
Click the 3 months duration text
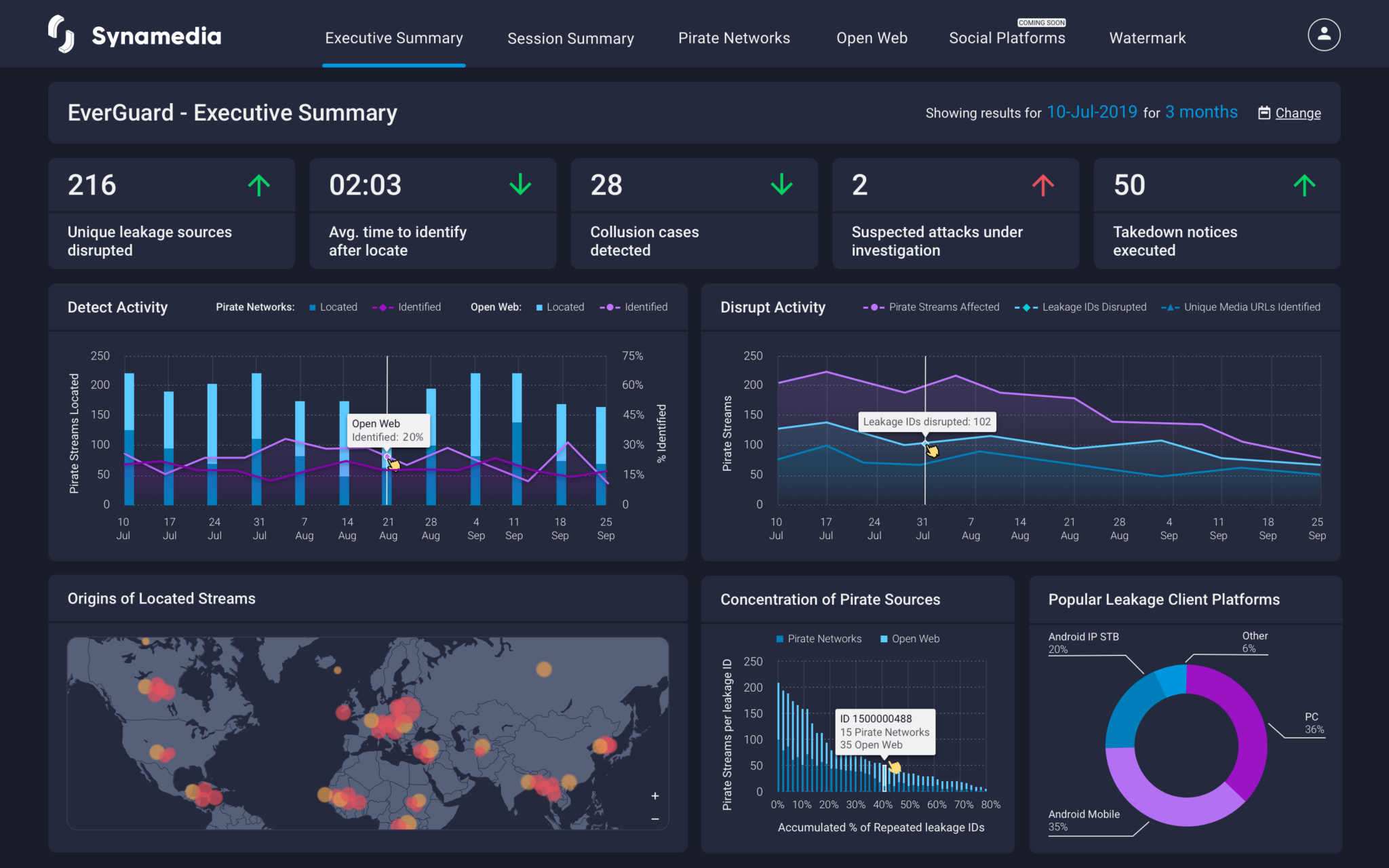point(1201,112)
